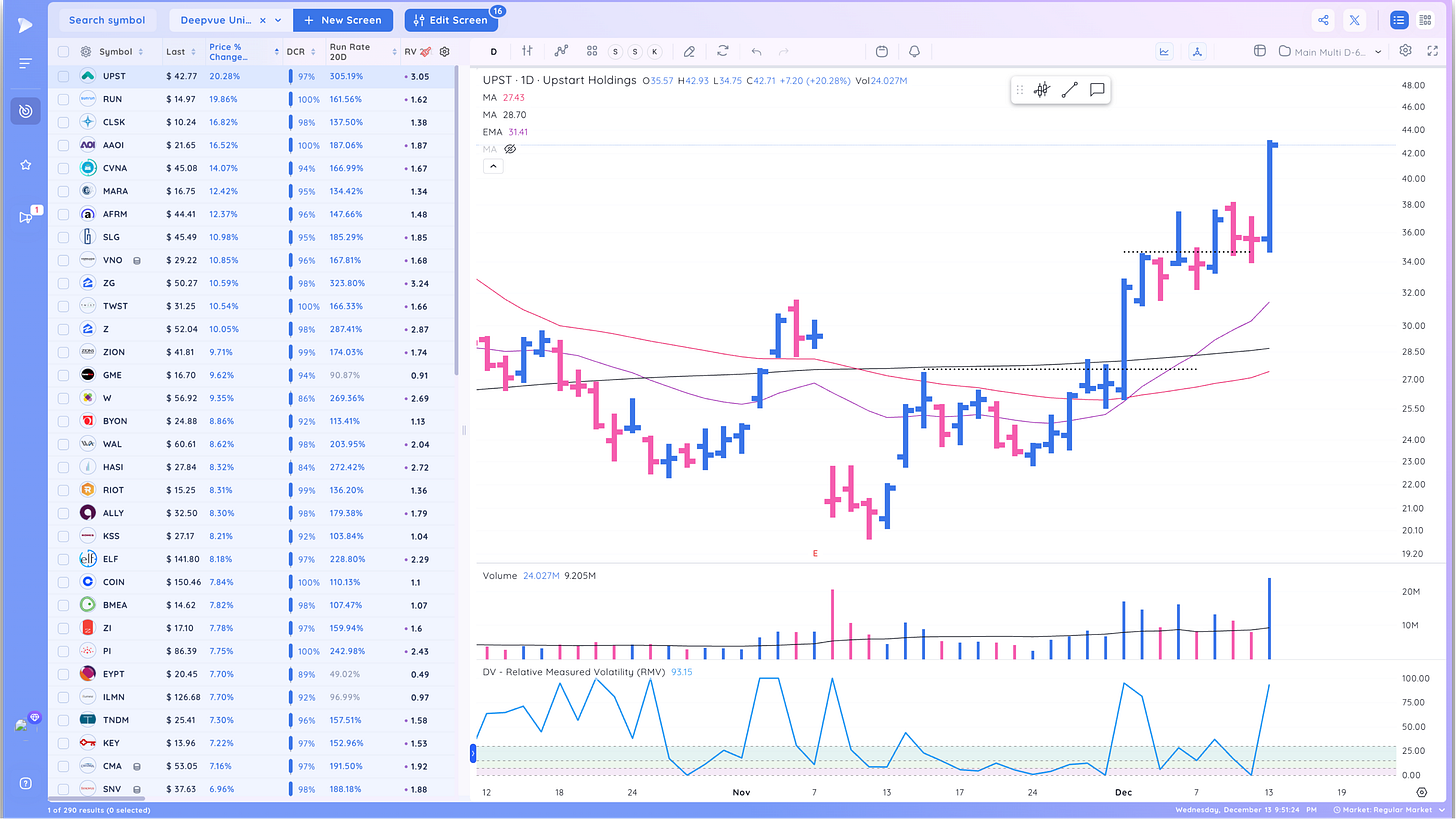Open the calendar icon in chart toolbar
1456x819 pixels.
click(881, 51)
